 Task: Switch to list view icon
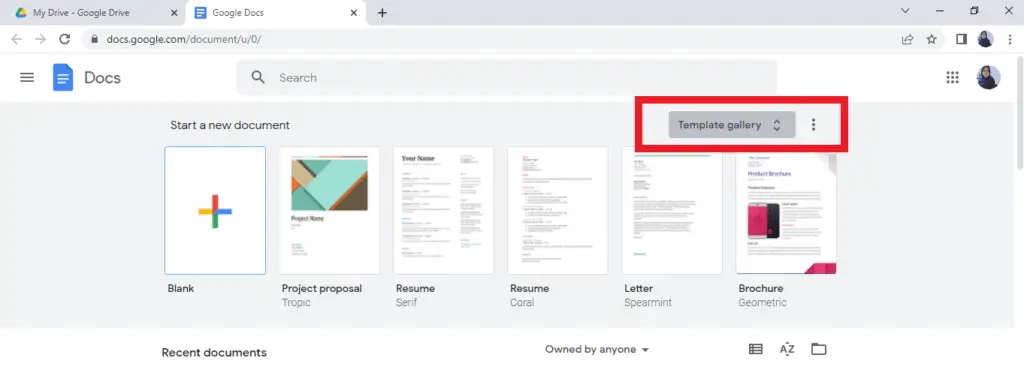[x=756, y=349]
